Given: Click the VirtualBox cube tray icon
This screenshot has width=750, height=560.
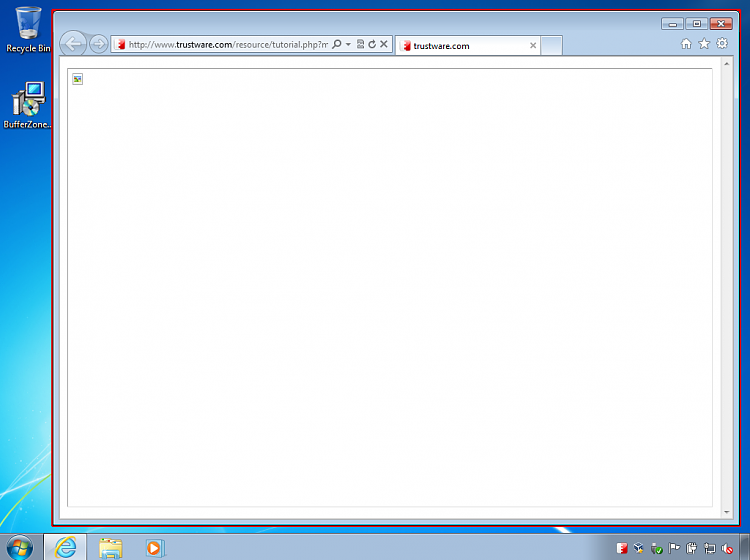Looking at the screenshot, I should (639, 549).
